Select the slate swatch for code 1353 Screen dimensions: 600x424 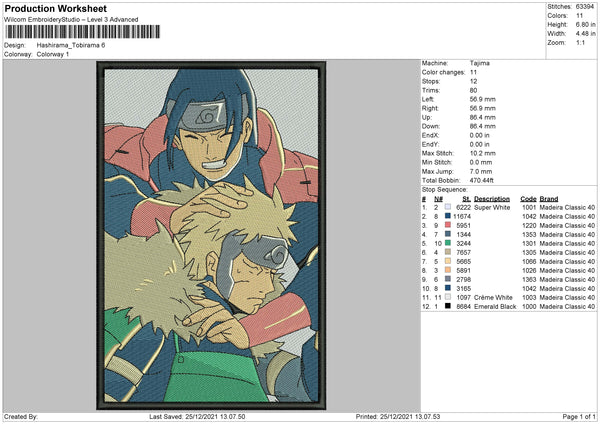tap(448, 234)
